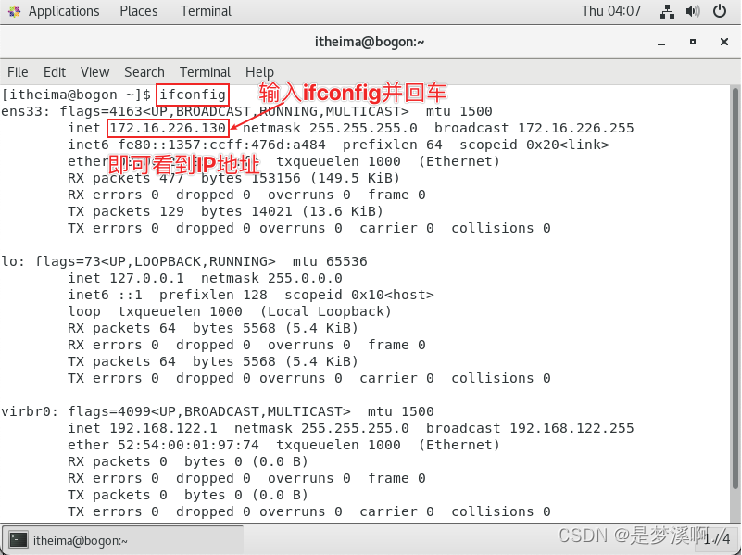Open the Search menu
742x555 pixels.
pyautogui.click(x=144, y=72)
